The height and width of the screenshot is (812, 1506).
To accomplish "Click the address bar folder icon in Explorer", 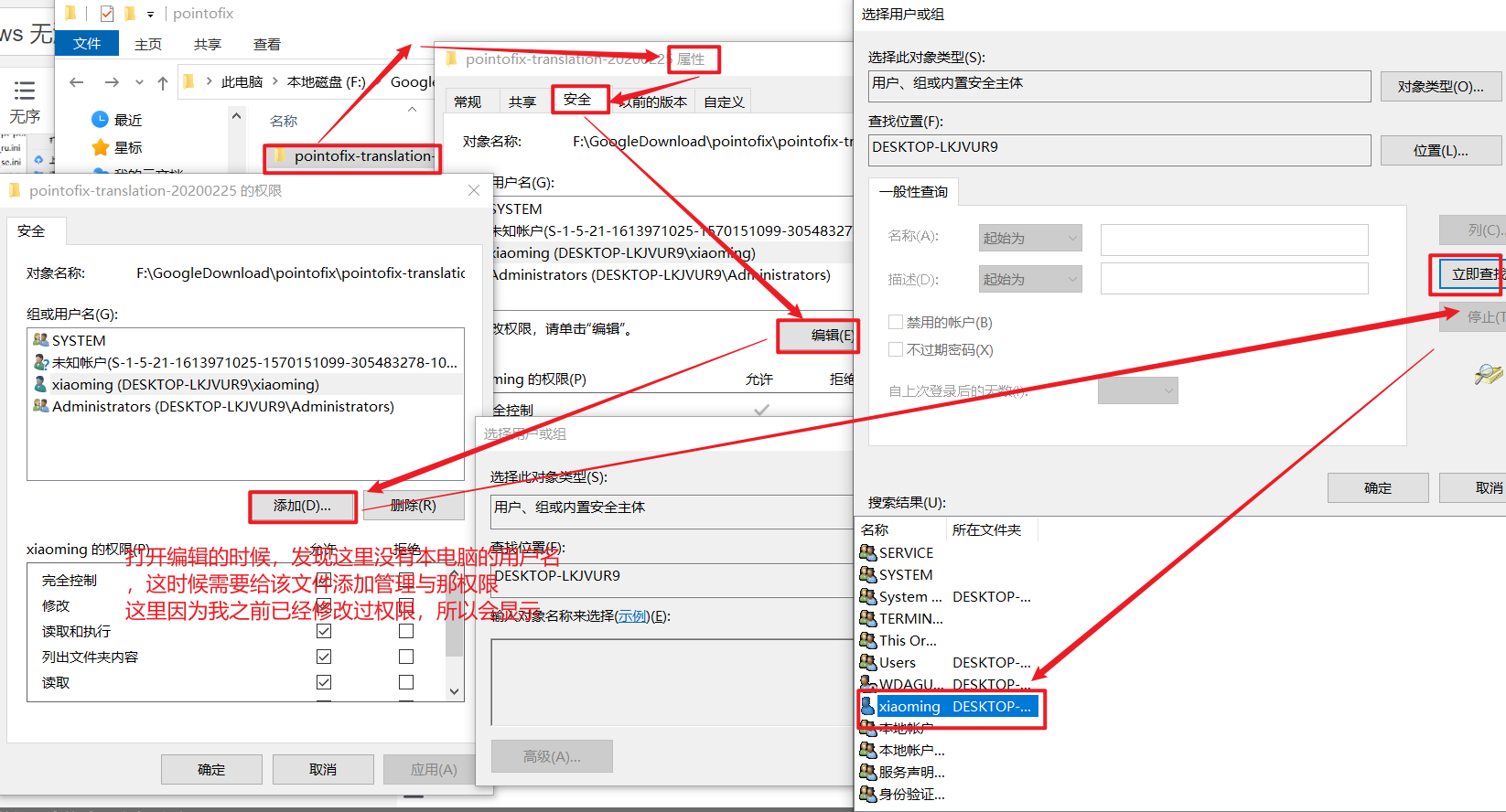I will [x=188, y=81].
